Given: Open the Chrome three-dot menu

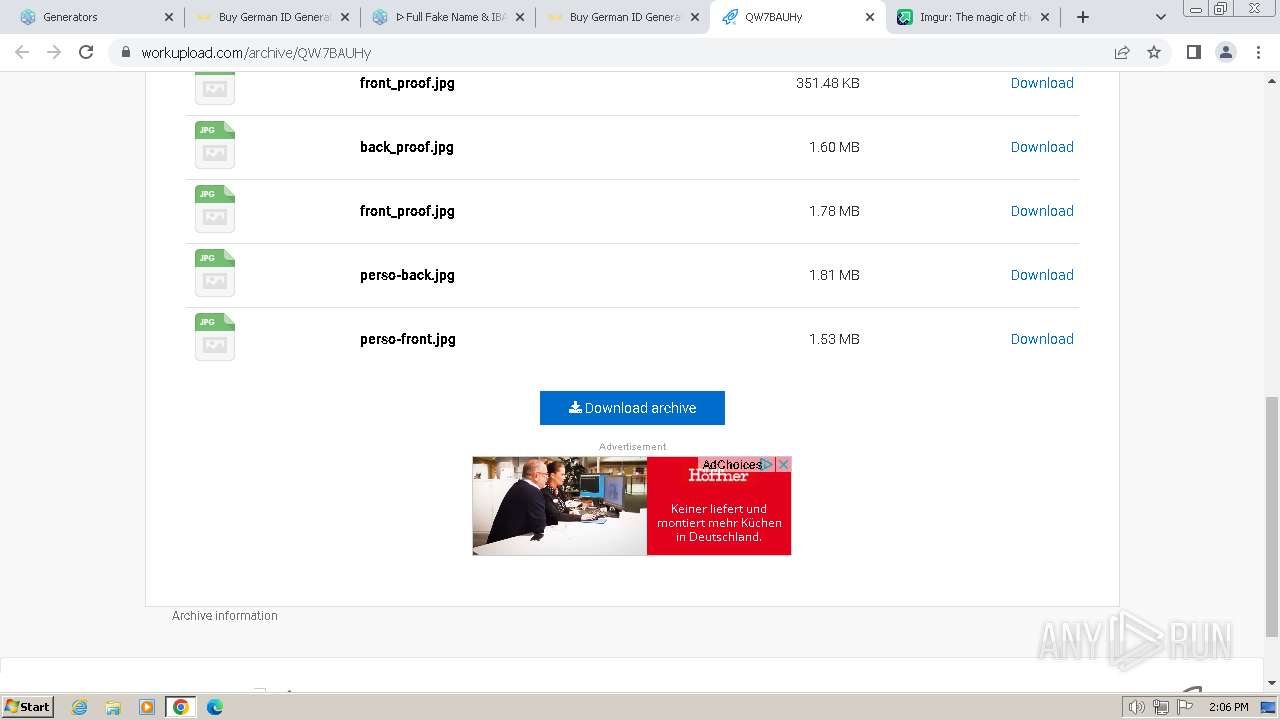Looking at the screenshot, I should tap(1258, 52).
